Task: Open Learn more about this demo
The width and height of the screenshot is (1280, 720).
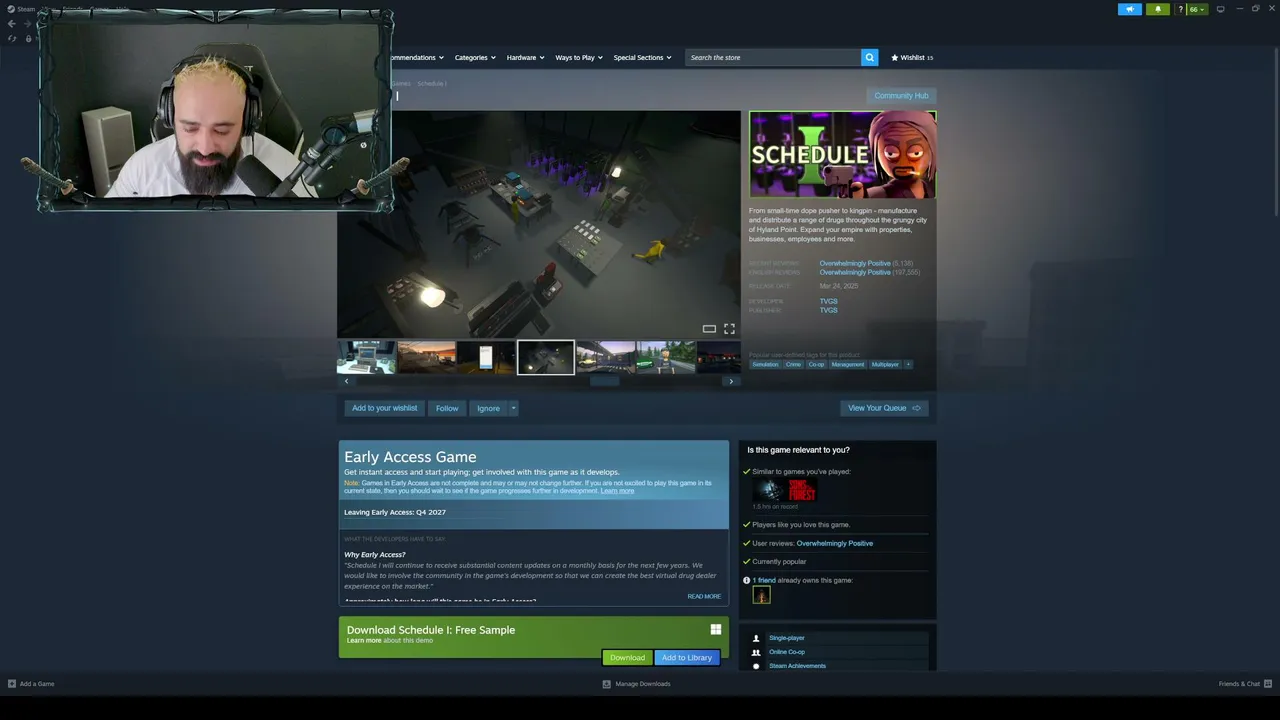Action: coord(364,640)
